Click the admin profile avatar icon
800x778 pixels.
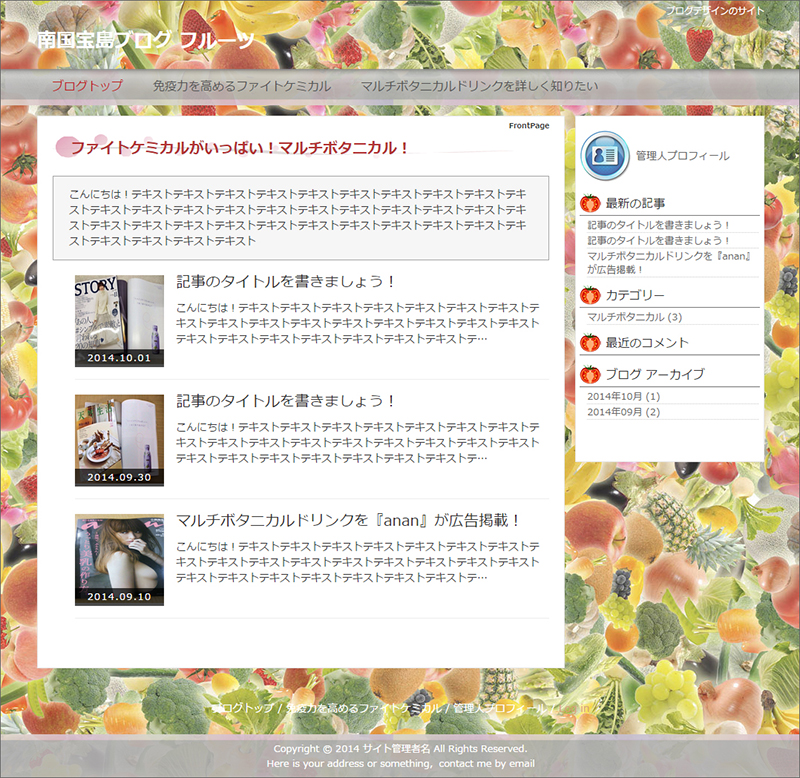605,156
